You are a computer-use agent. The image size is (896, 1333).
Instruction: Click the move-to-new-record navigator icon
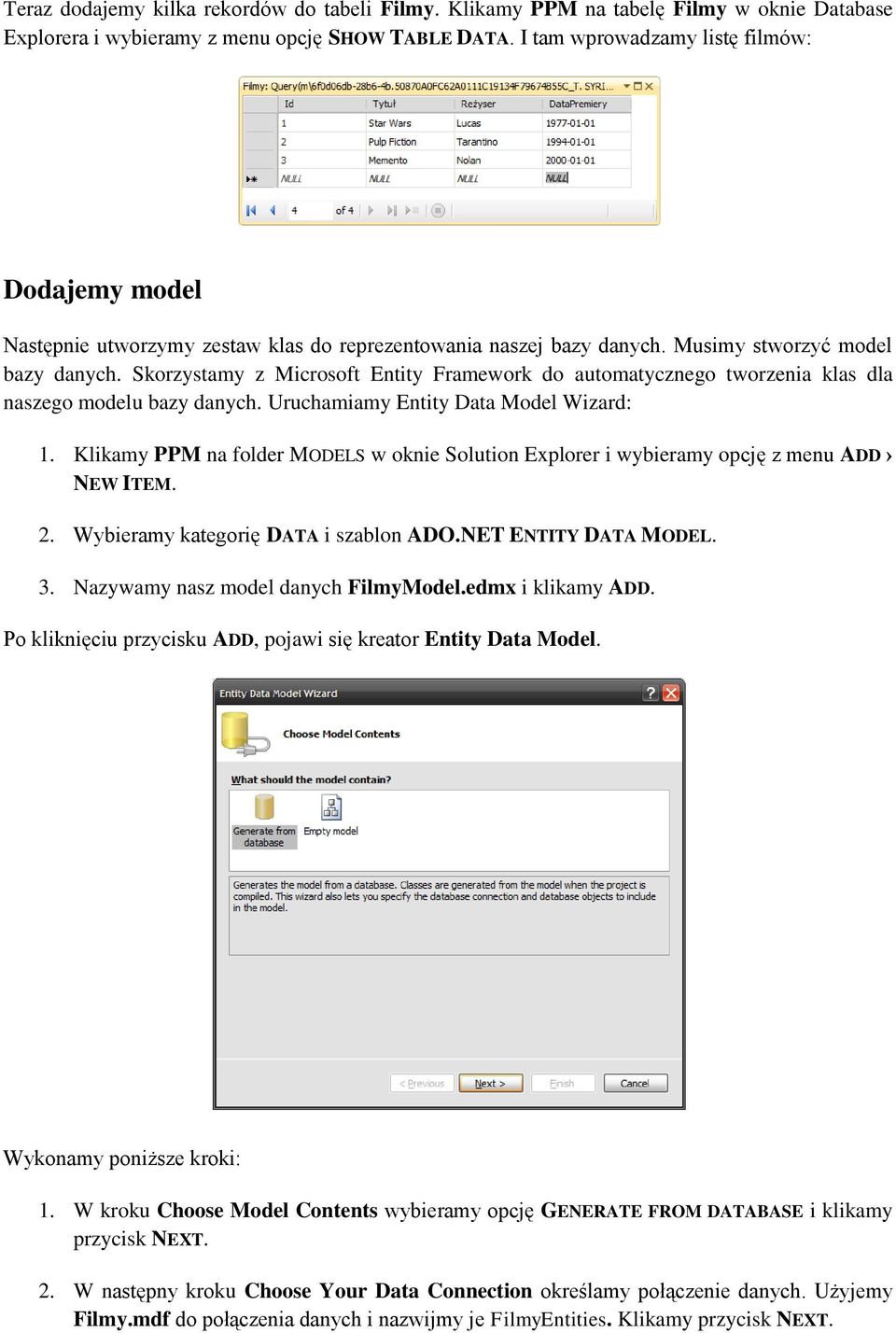click(x=413, y=211)
